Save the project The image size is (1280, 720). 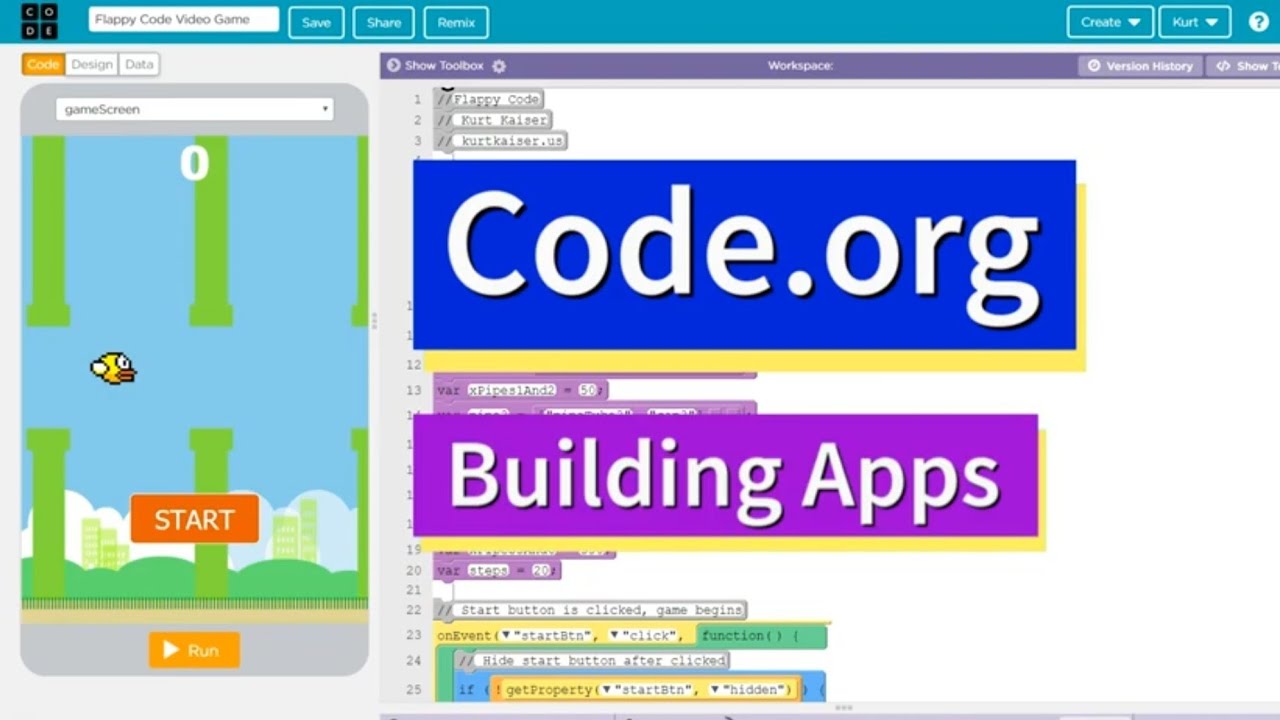coord(316,22)
